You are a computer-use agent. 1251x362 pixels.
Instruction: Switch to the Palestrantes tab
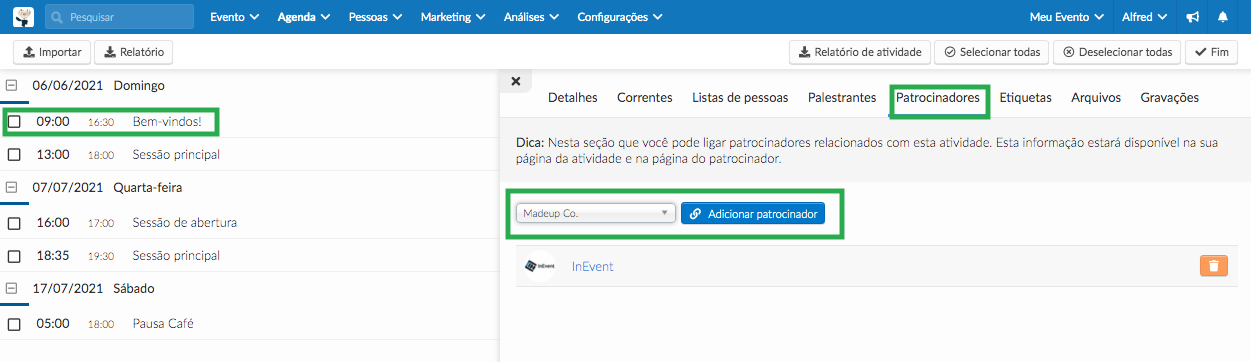(842, 98)
